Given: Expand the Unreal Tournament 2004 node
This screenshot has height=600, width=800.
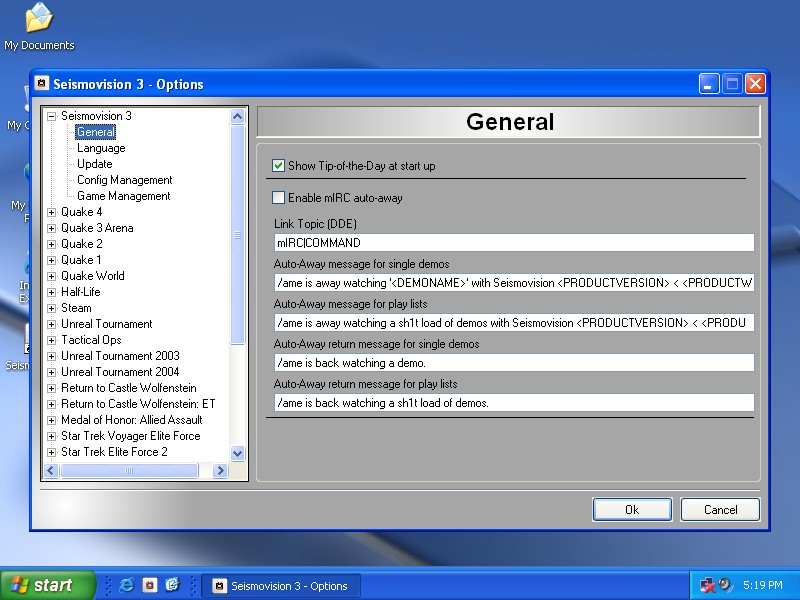Looking at the screenshot, I should pos(52,372).
